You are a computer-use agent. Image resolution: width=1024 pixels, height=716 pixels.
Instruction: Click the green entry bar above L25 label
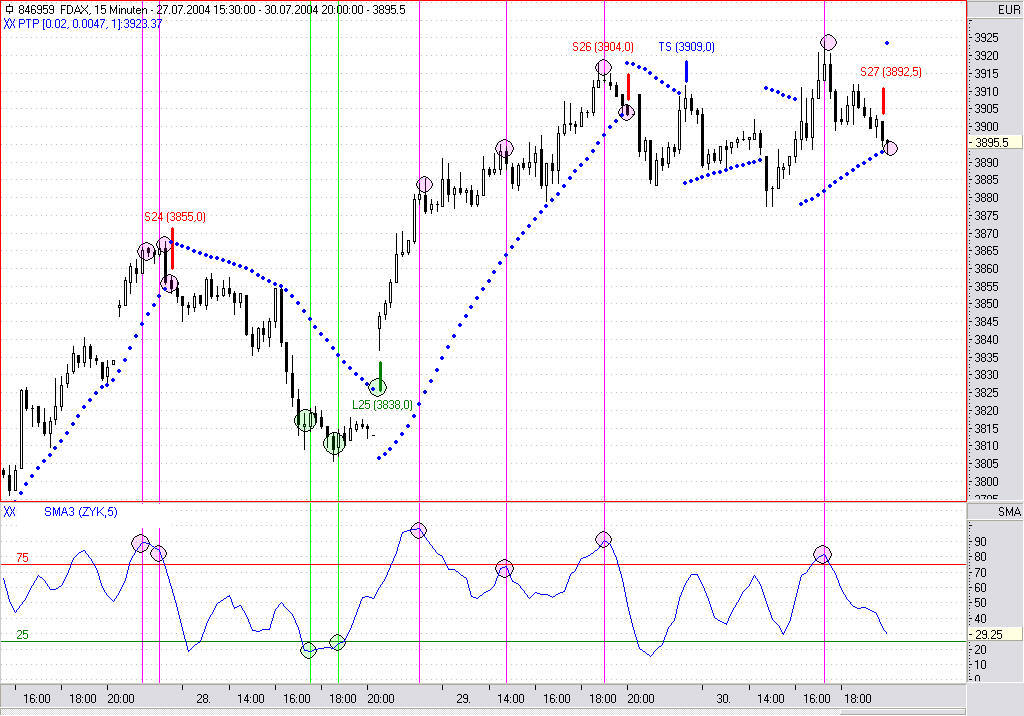click(381, 377)
